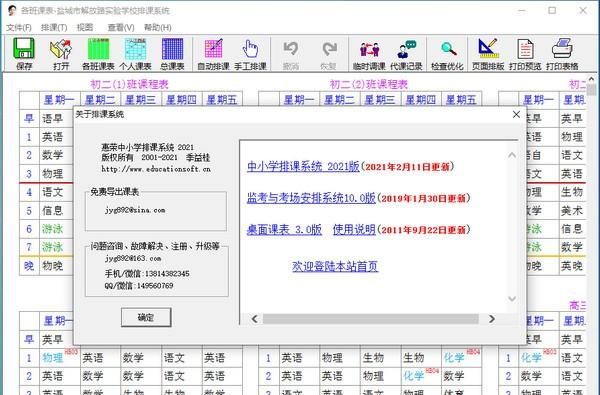View 代课记录 substitute records icon
This screenshot has height=395, width=600.
point(406,54)
